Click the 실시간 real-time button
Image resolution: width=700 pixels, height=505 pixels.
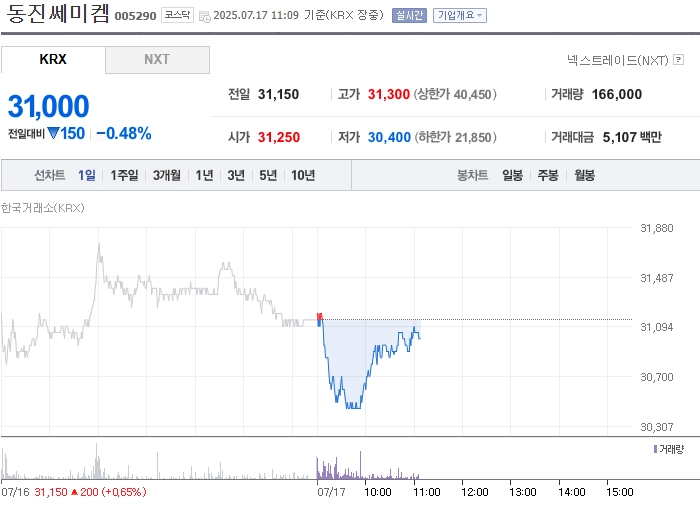409,16
